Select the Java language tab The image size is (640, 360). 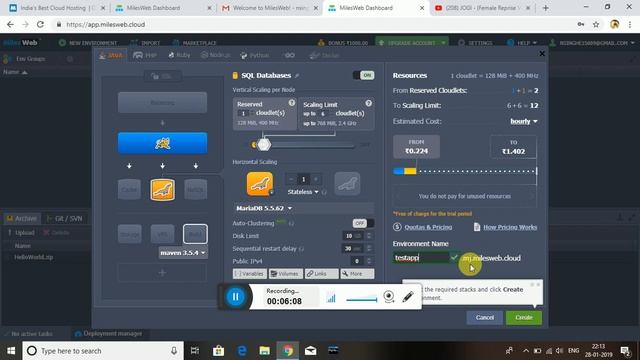(111, 55)
